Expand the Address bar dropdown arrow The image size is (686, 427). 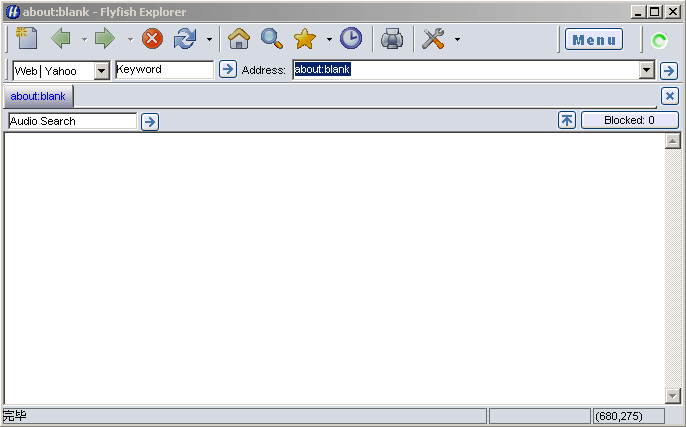click(x=646, y=70)
